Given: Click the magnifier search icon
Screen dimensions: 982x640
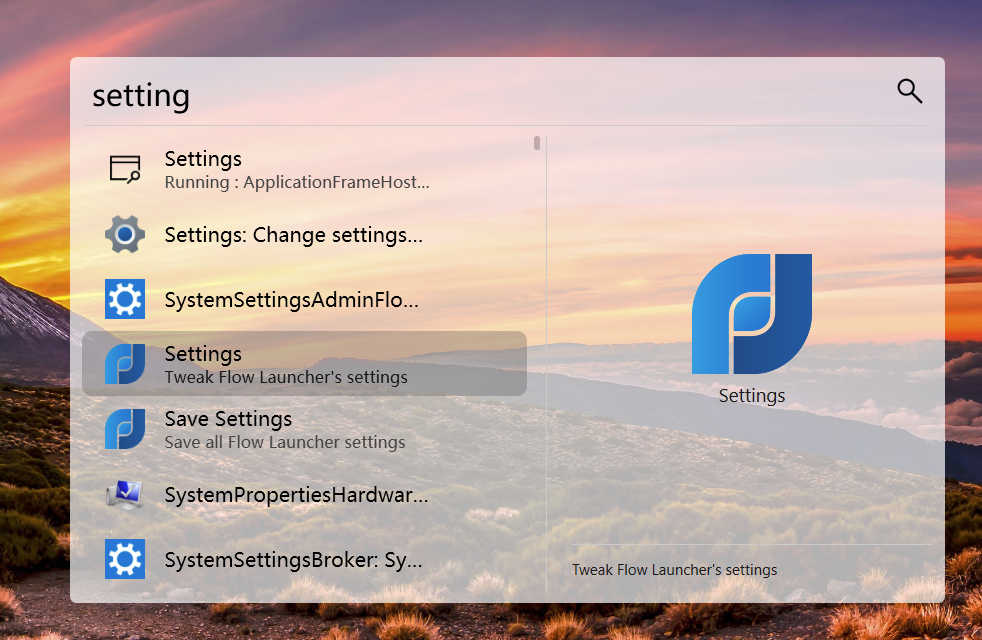Looking at the screenshot, I should coord(909,91).
